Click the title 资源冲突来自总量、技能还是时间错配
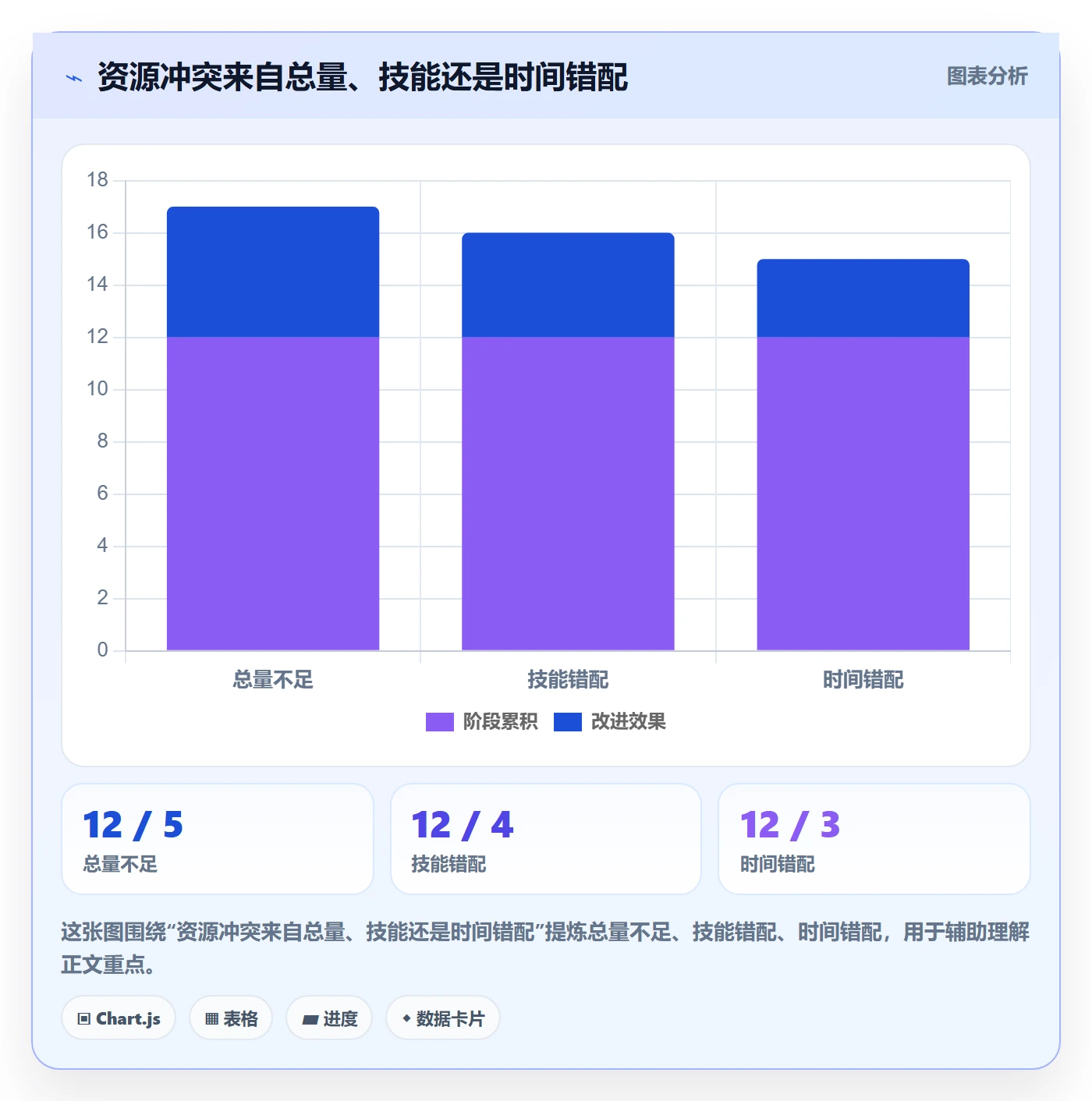The width and height of the screenshot is (1092, 1101). click(363, 77)
